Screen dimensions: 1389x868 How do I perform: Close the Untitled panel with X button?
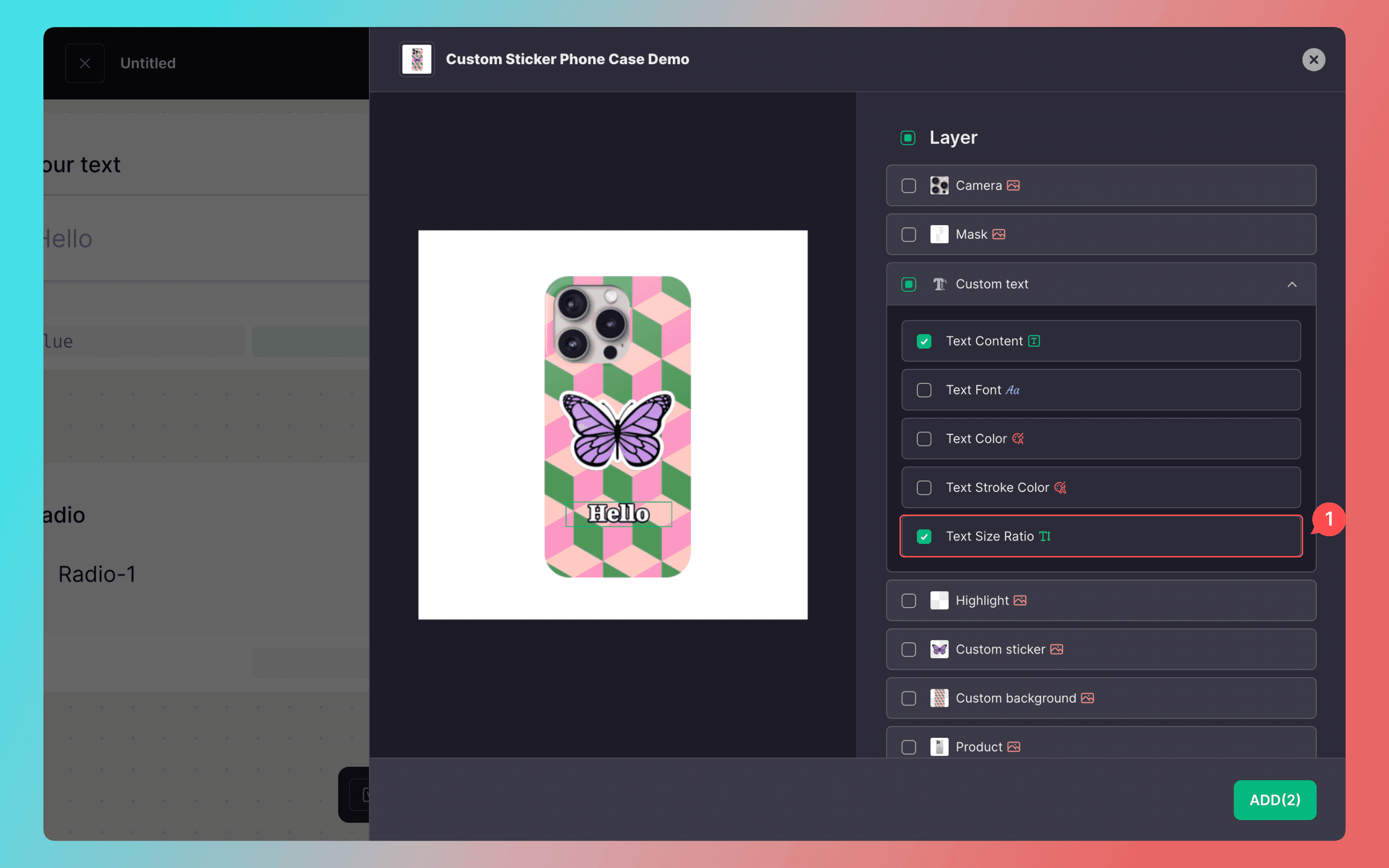tap(85, 63)
